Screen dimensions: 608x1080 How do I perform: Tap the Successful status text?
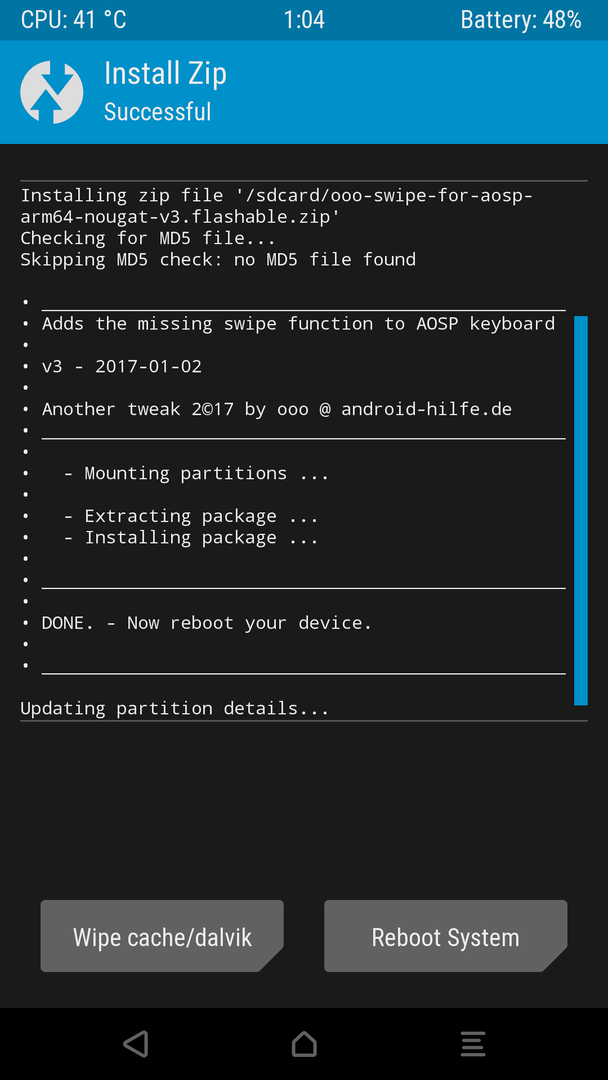pos(158,112)
